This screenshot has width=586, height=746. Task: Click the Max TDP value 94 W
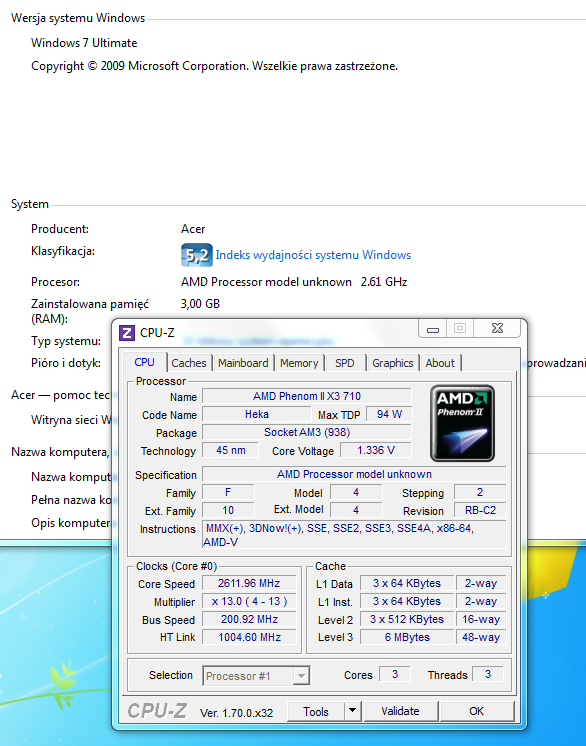click(389, 414)
